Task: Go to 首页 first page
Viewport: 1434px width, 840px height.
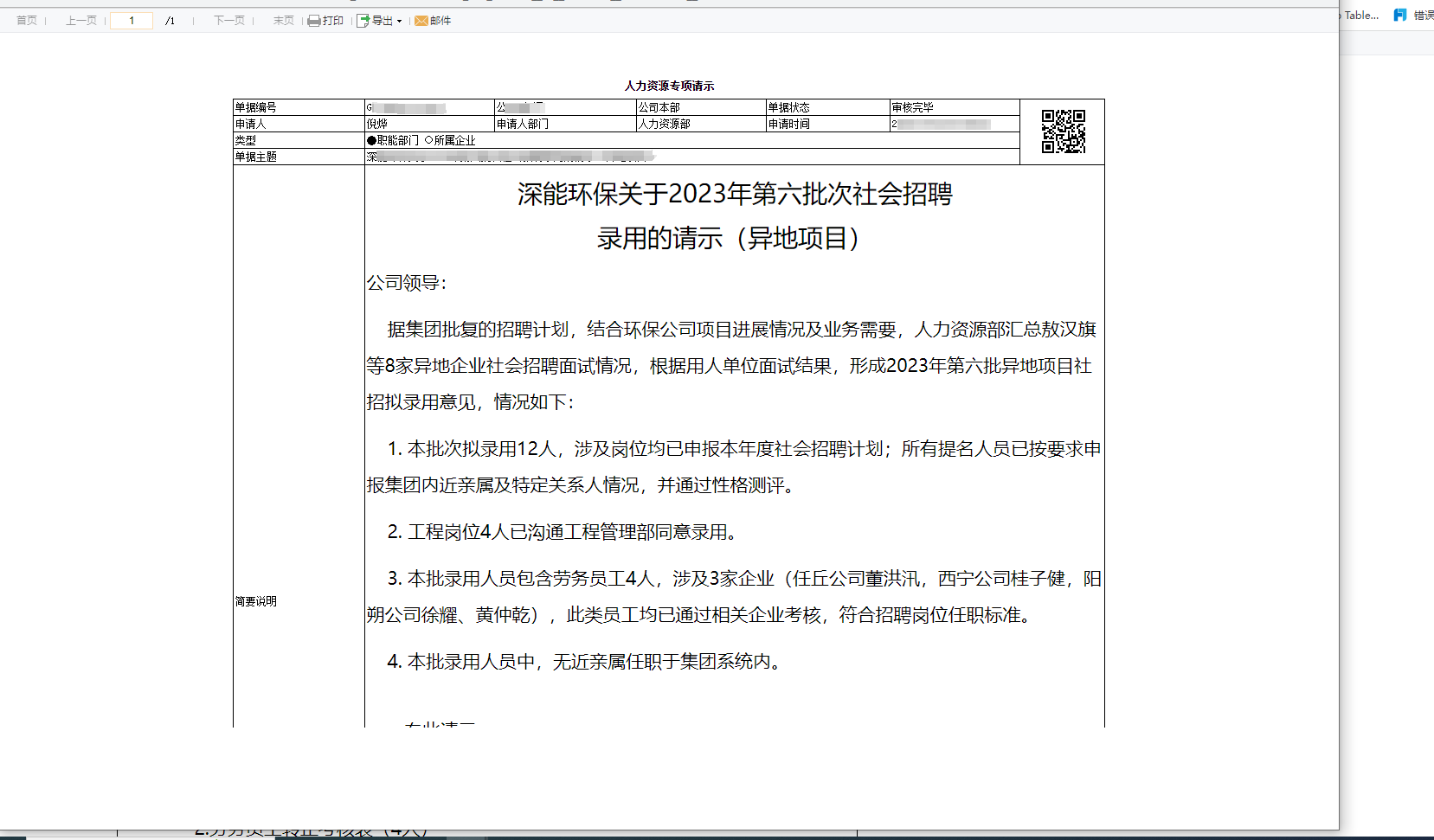Action: (27, 21)
